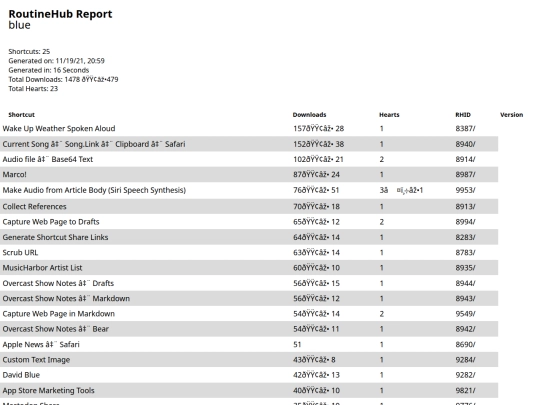Select "Make Audio from Article Body" shortcut name
540x405 pixels.
[94, 190]
